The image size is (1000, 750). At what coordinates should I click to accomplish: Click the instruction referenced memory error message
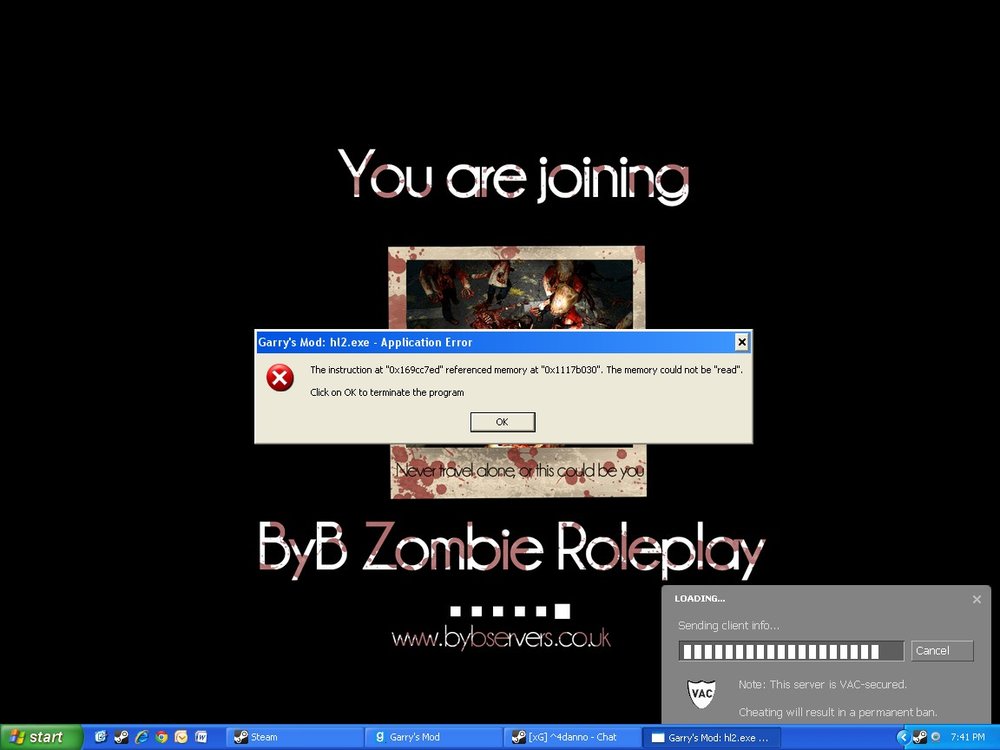(526, 370)
